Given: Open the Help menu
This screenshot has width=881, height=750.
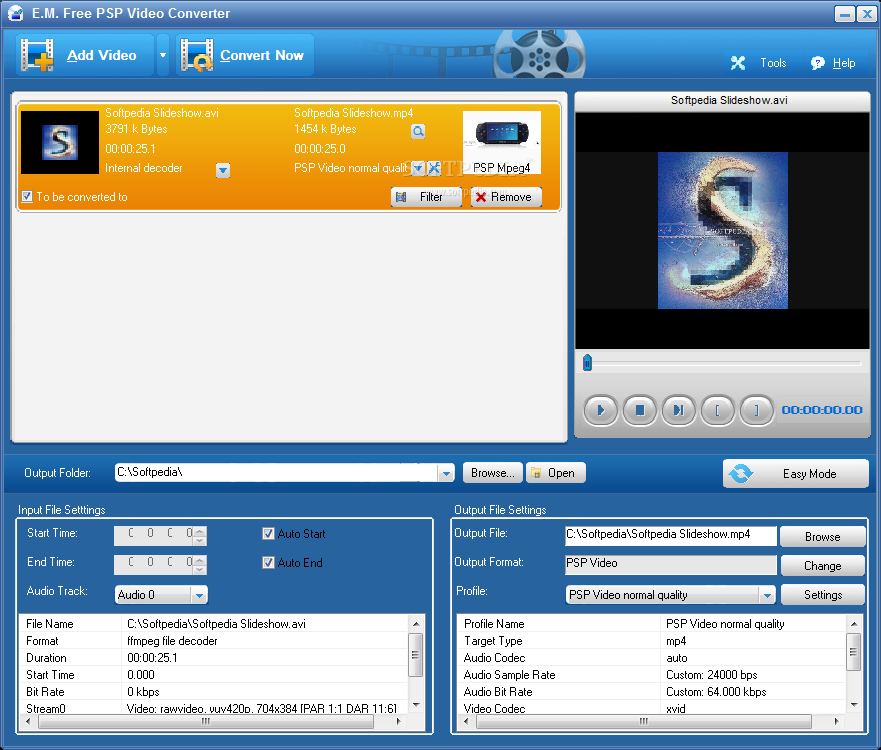Looking at the screenshot, I should tap(833, 63).
